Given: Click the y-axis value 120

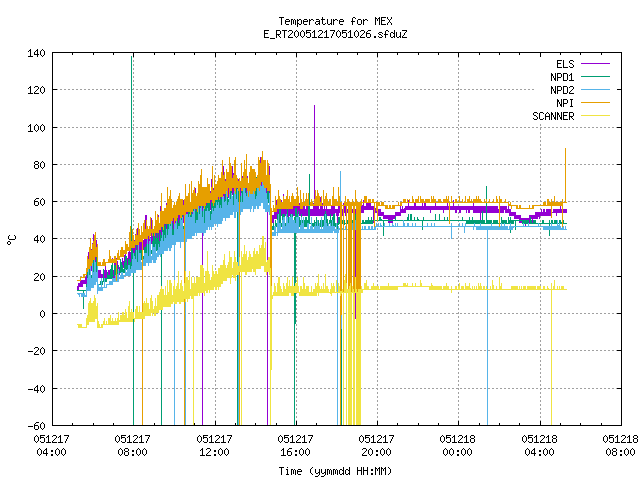Looking at the screenshot, I should point(36,90).
